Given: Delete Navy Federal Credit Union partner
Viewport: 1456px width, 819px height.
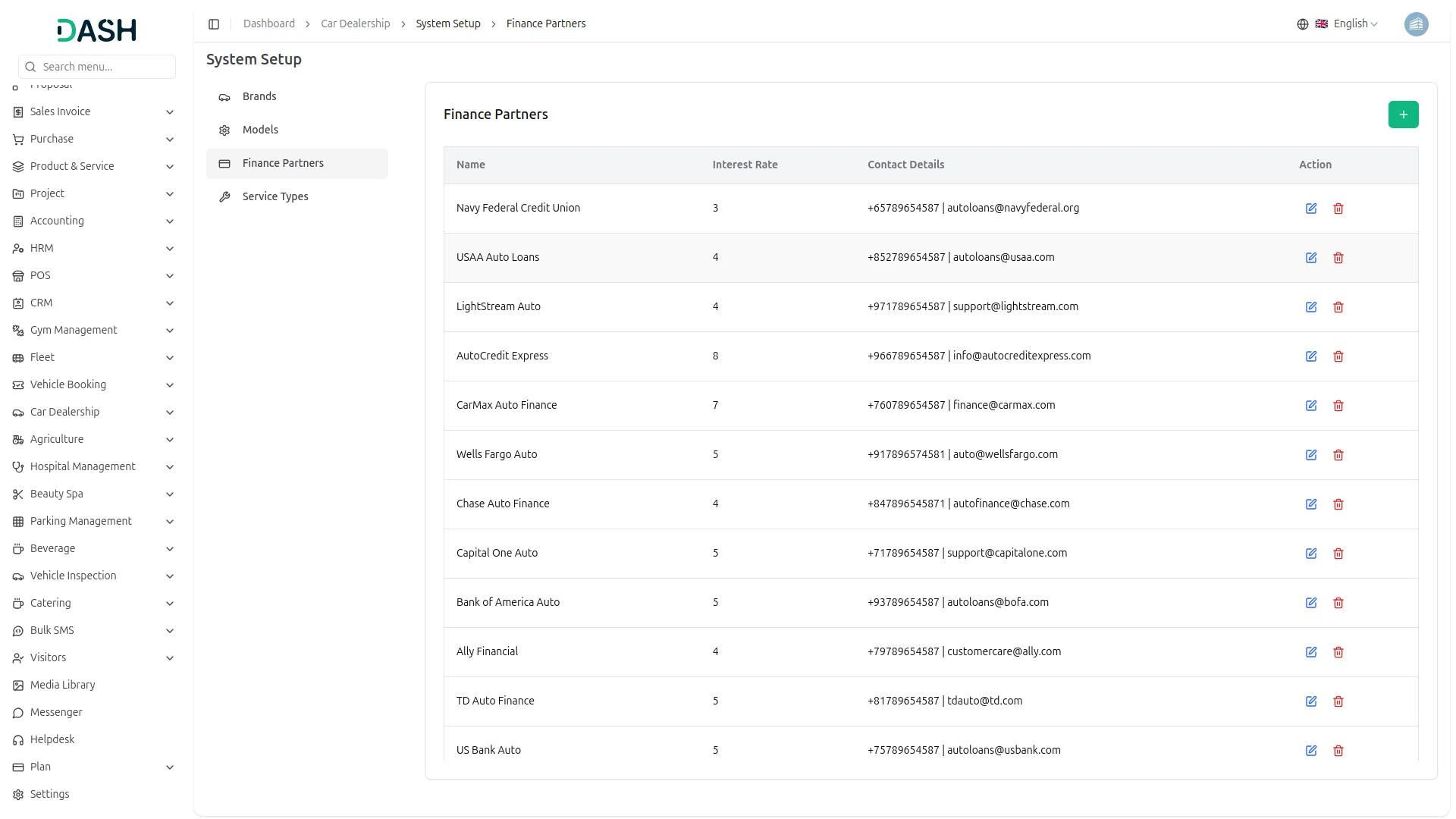Looking at the screenshot, I should pyautogui.click(x=1338, y=209).
